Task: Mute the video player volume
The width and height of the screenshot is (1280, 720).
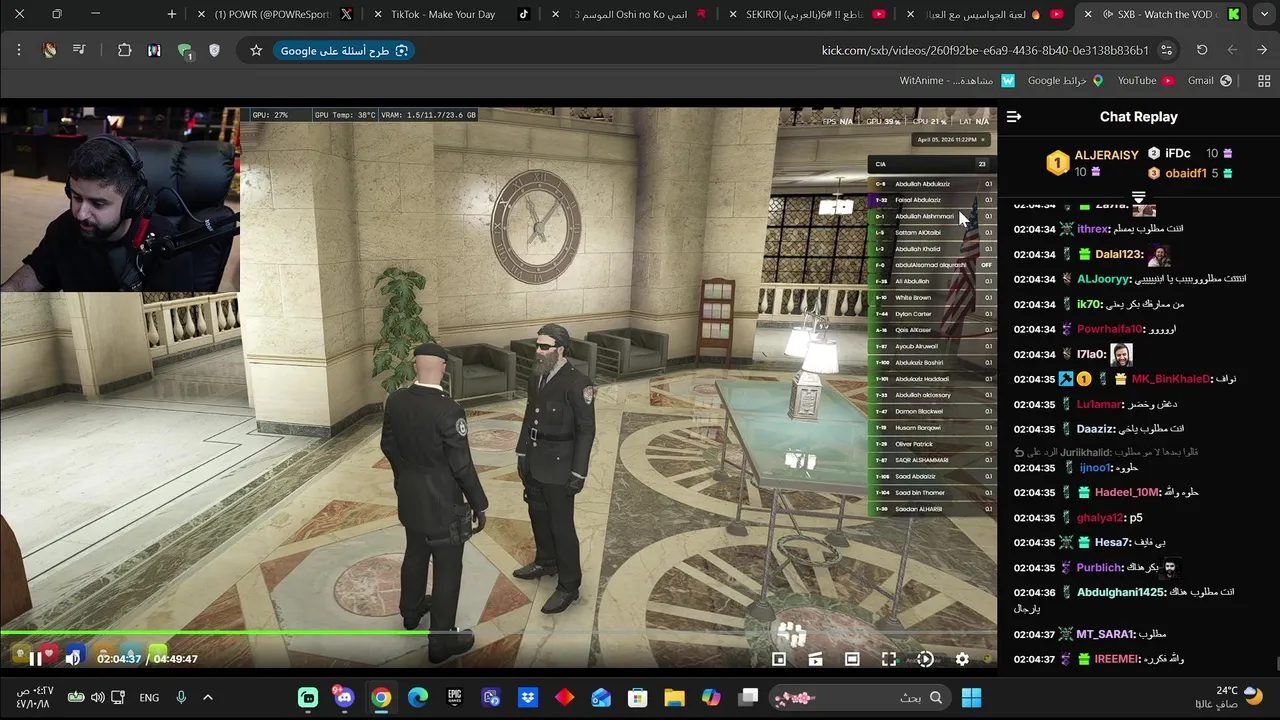Action: [x=73, y=658]
